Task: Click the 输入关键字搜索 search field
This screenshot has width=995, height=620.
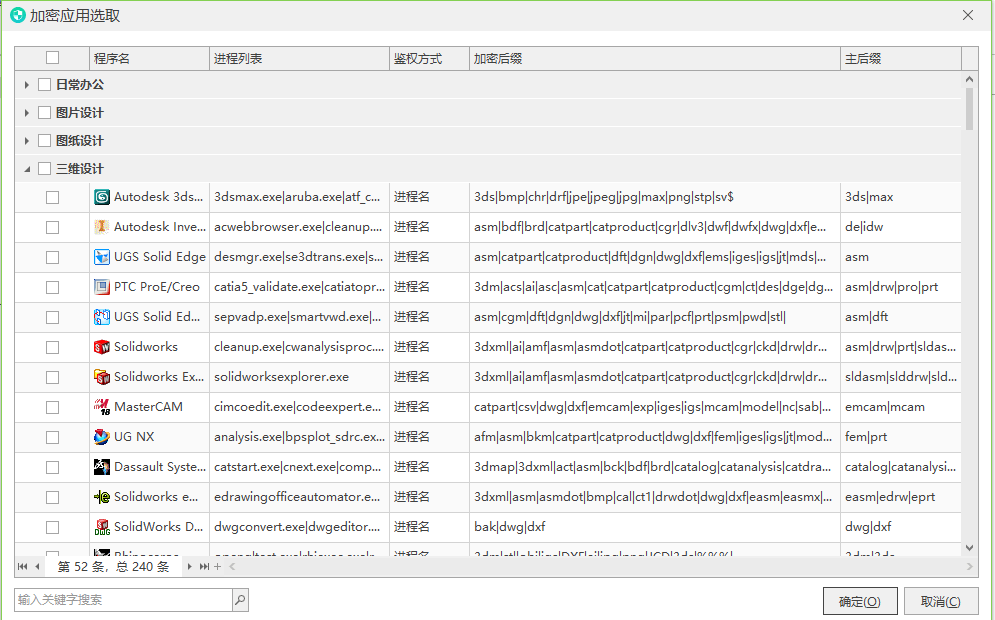Action: (x=122, y=600)
